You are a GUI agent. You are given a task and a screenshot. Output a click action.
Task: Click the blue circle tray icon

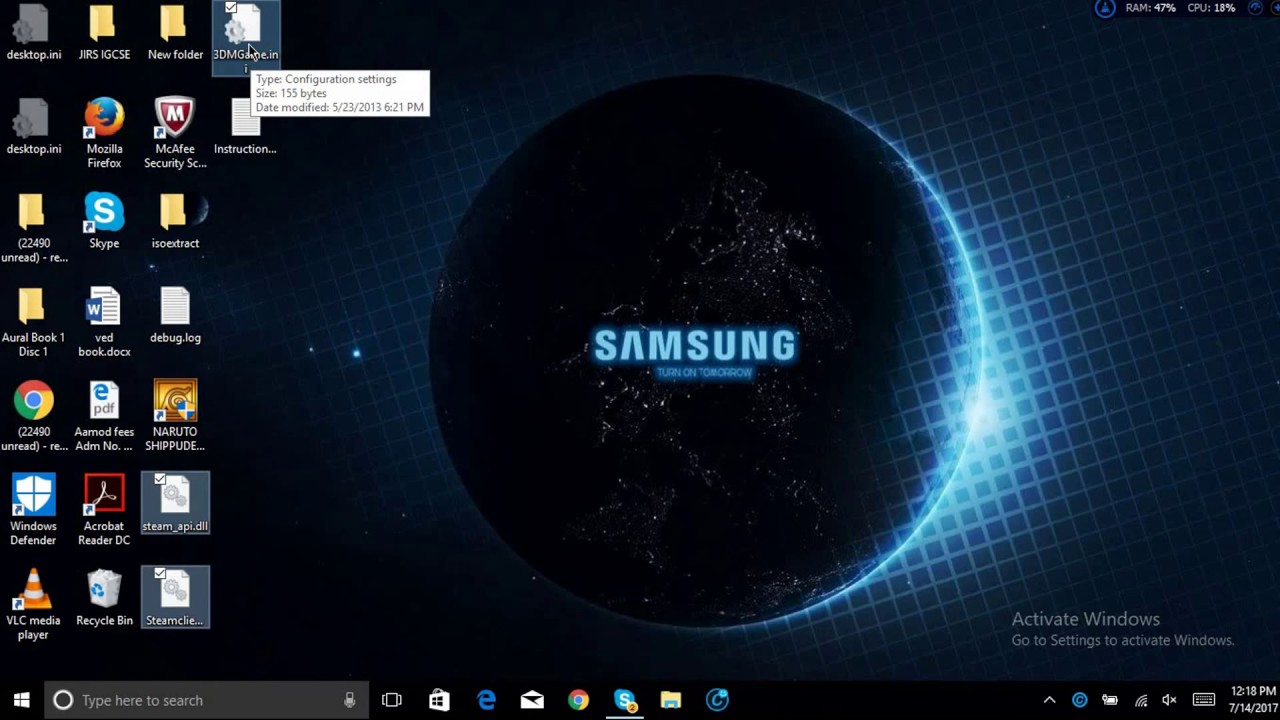click(1079, 700)
